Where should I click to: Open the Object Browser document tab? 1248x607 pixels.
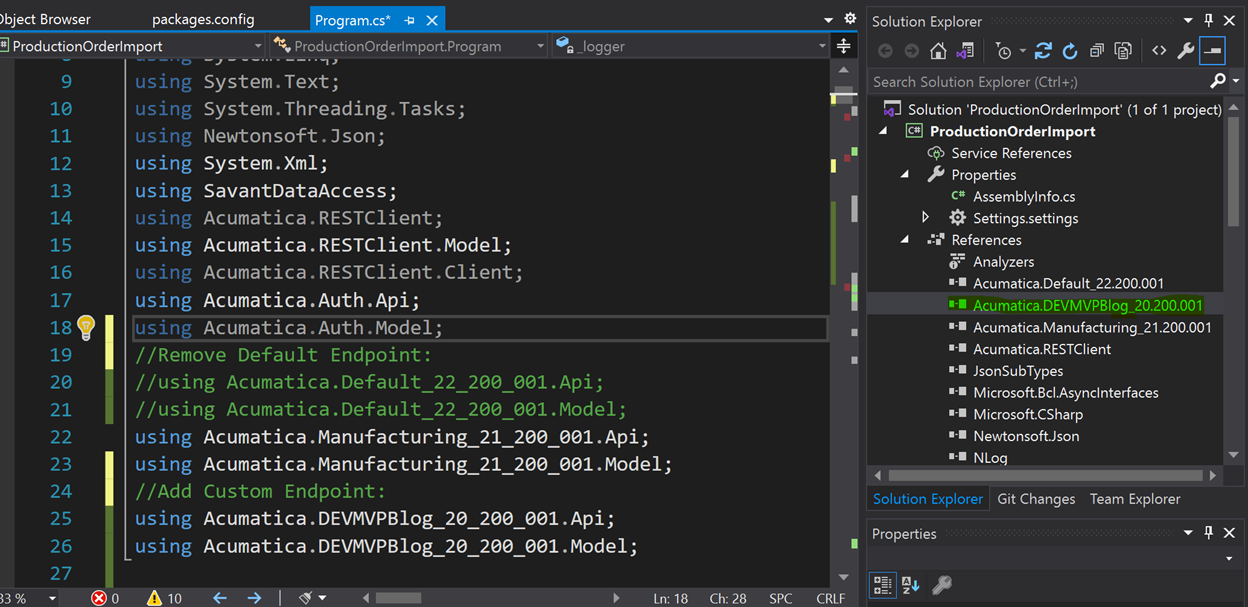click(44, 19)
